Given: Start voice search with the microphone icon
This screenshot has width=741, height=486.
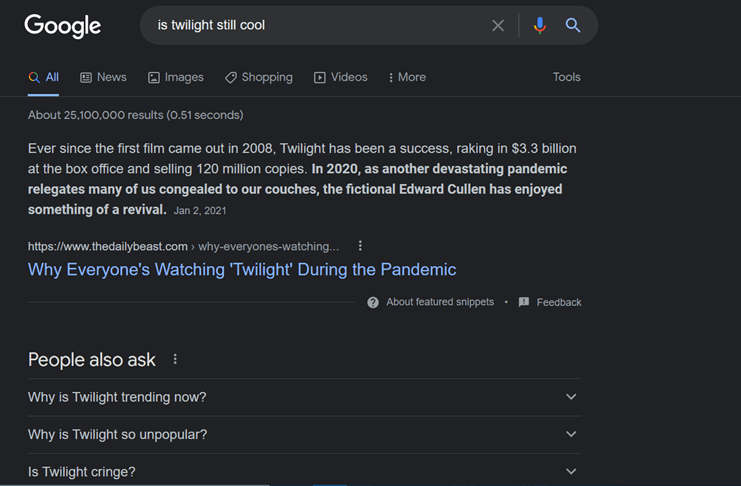Looking at the screenshot, I should pyautogui.click(x=540, y=25).
